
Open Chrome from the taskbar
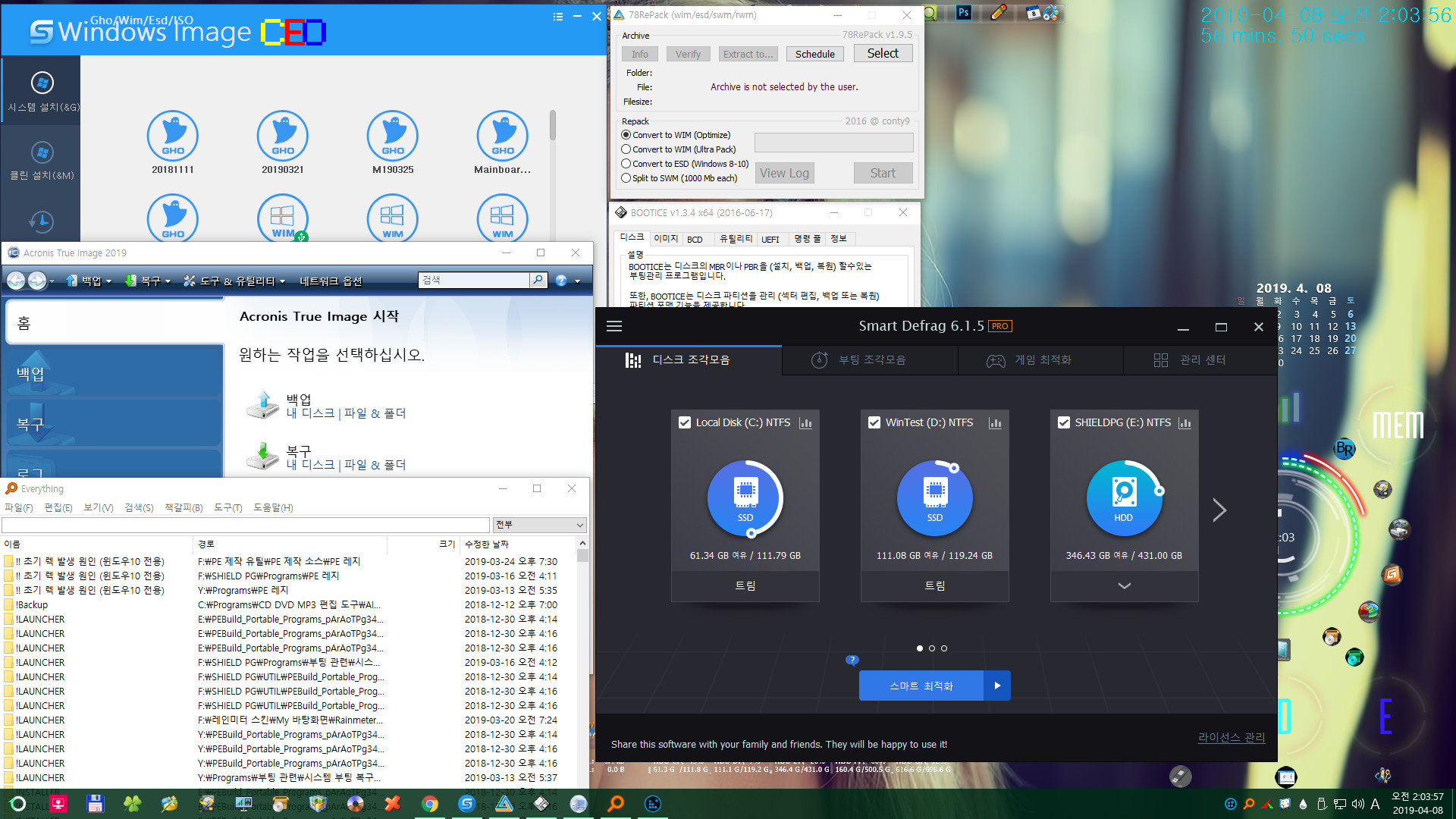(x=430, y=804)
